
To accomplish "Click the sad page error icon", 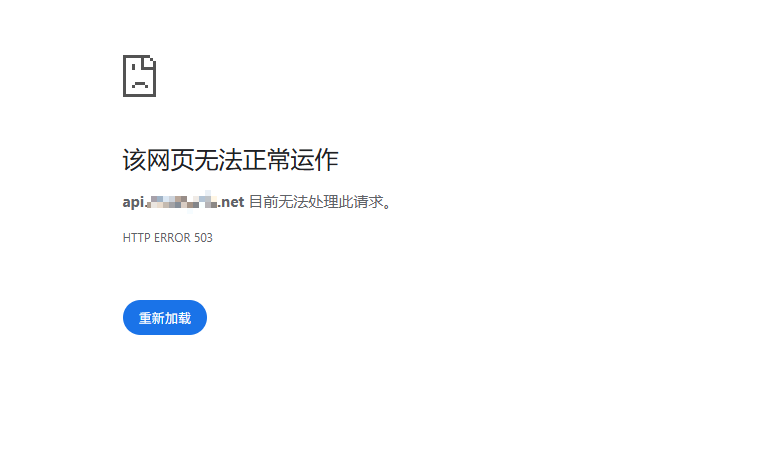I will pos(139,76).
